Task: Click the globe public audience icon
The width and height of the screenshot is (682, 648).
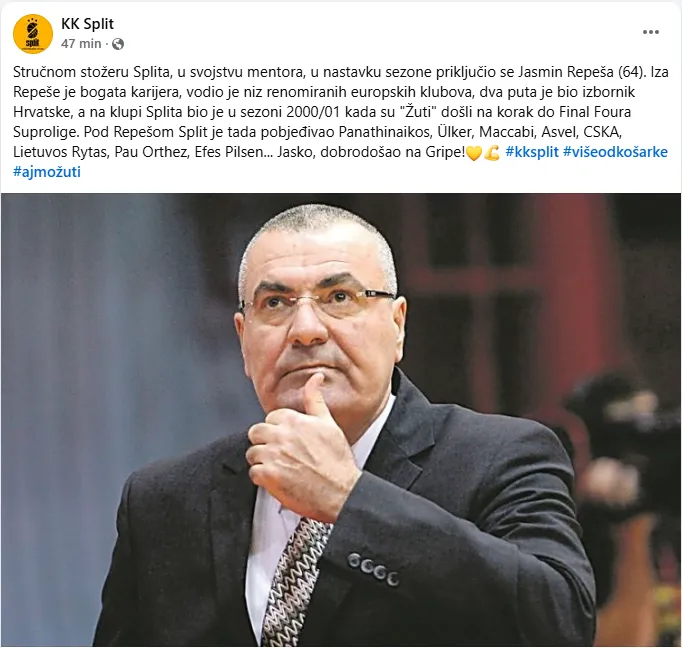Action: click(118, 44)
